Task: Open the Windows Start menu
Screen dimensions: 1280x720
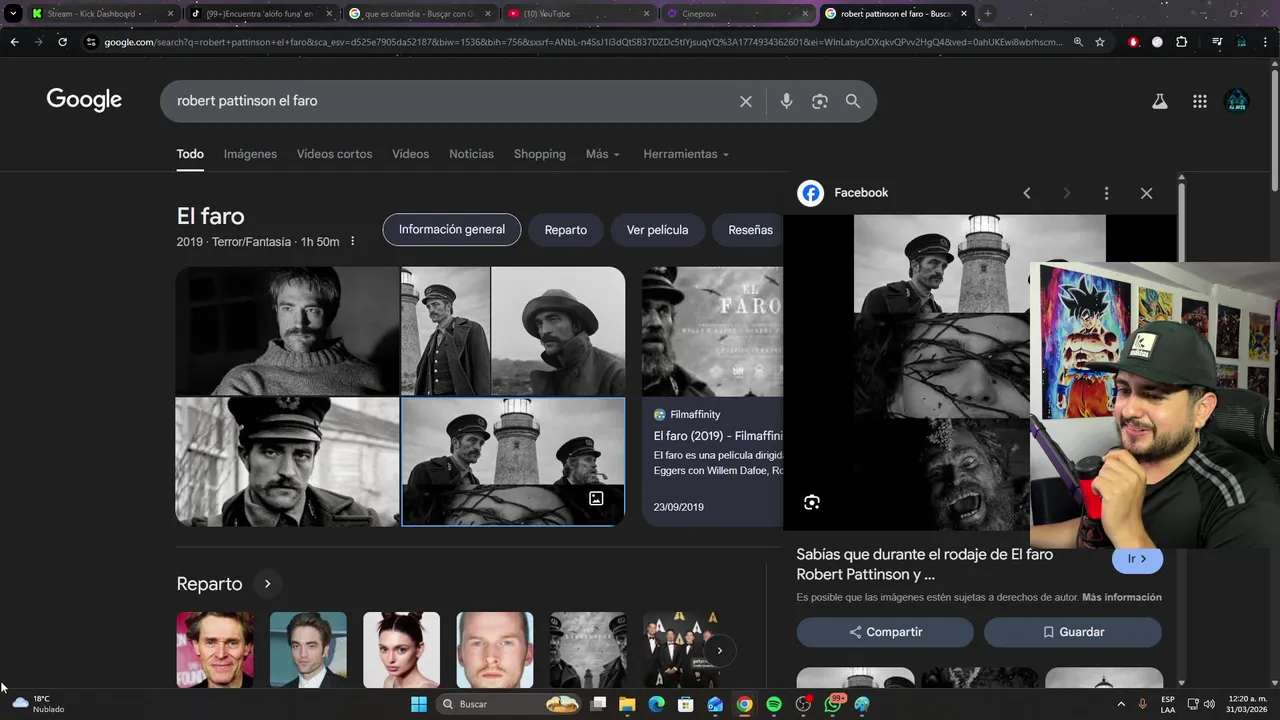Action: tap(419, 704)
